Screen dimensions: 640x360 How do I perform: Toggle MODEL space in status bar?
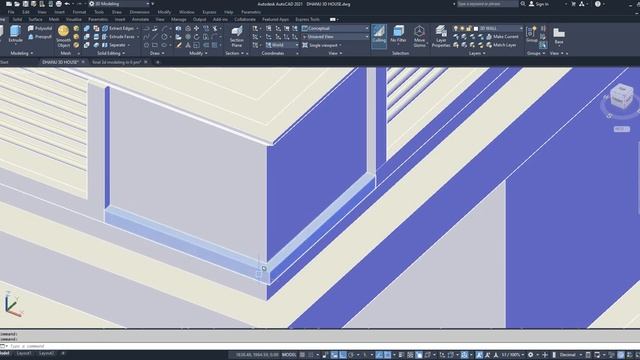click(x=289, y=355)
